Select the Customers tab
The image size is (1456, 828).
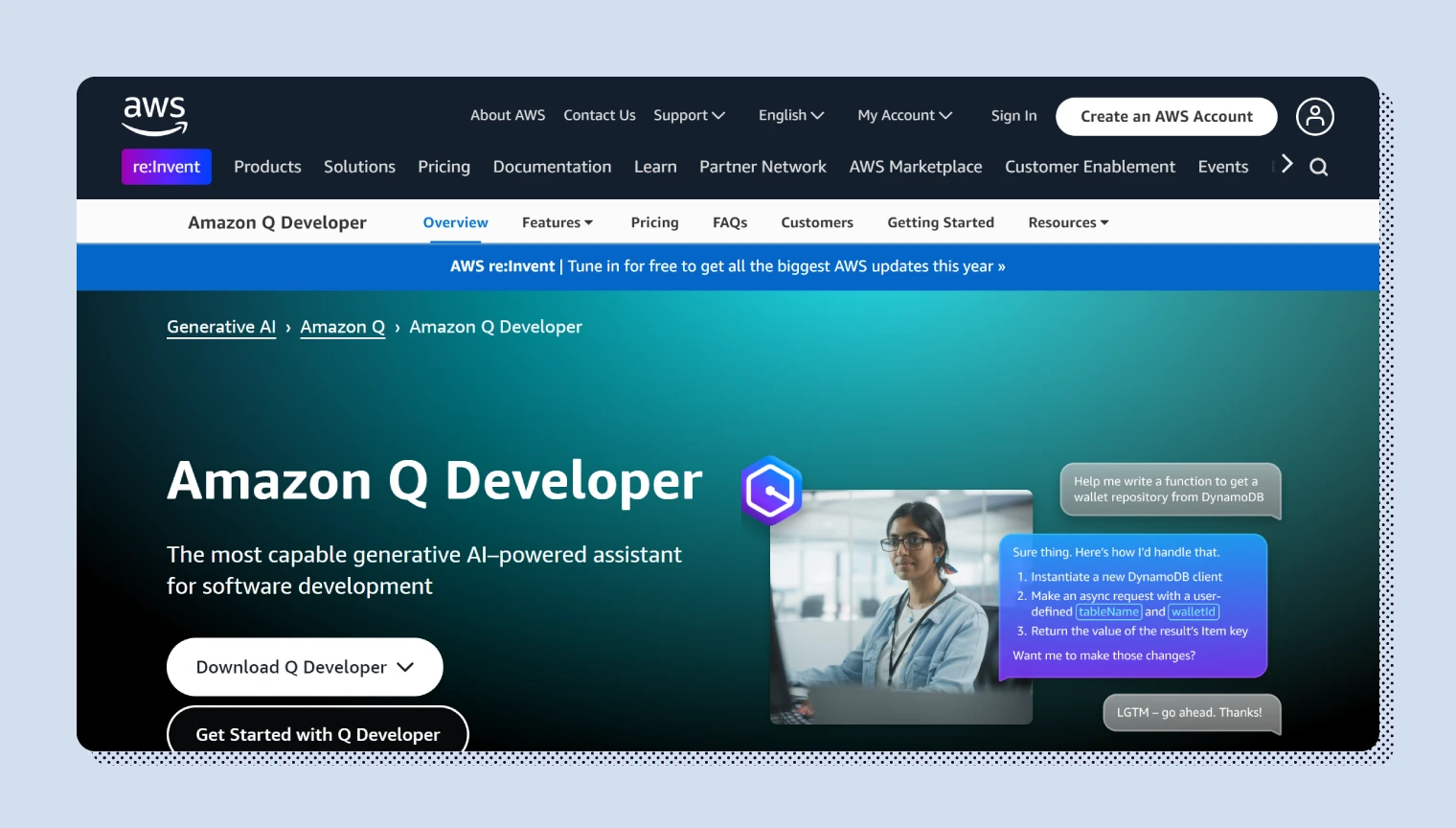coord(817,222)
